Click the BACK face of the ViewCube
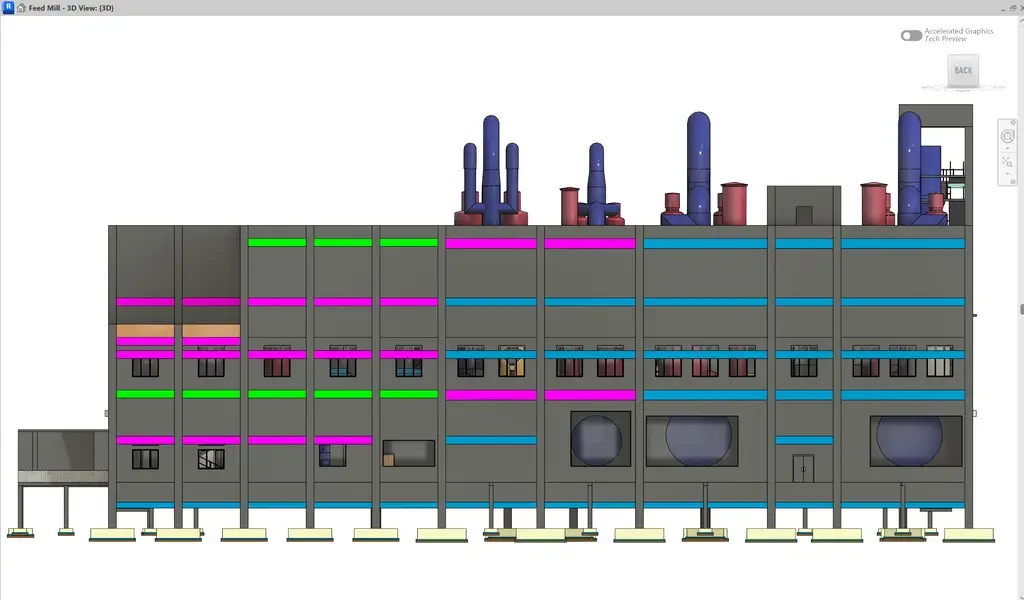Image resolution: width=1024 pixels, height=600 pixels. [963, 71]
